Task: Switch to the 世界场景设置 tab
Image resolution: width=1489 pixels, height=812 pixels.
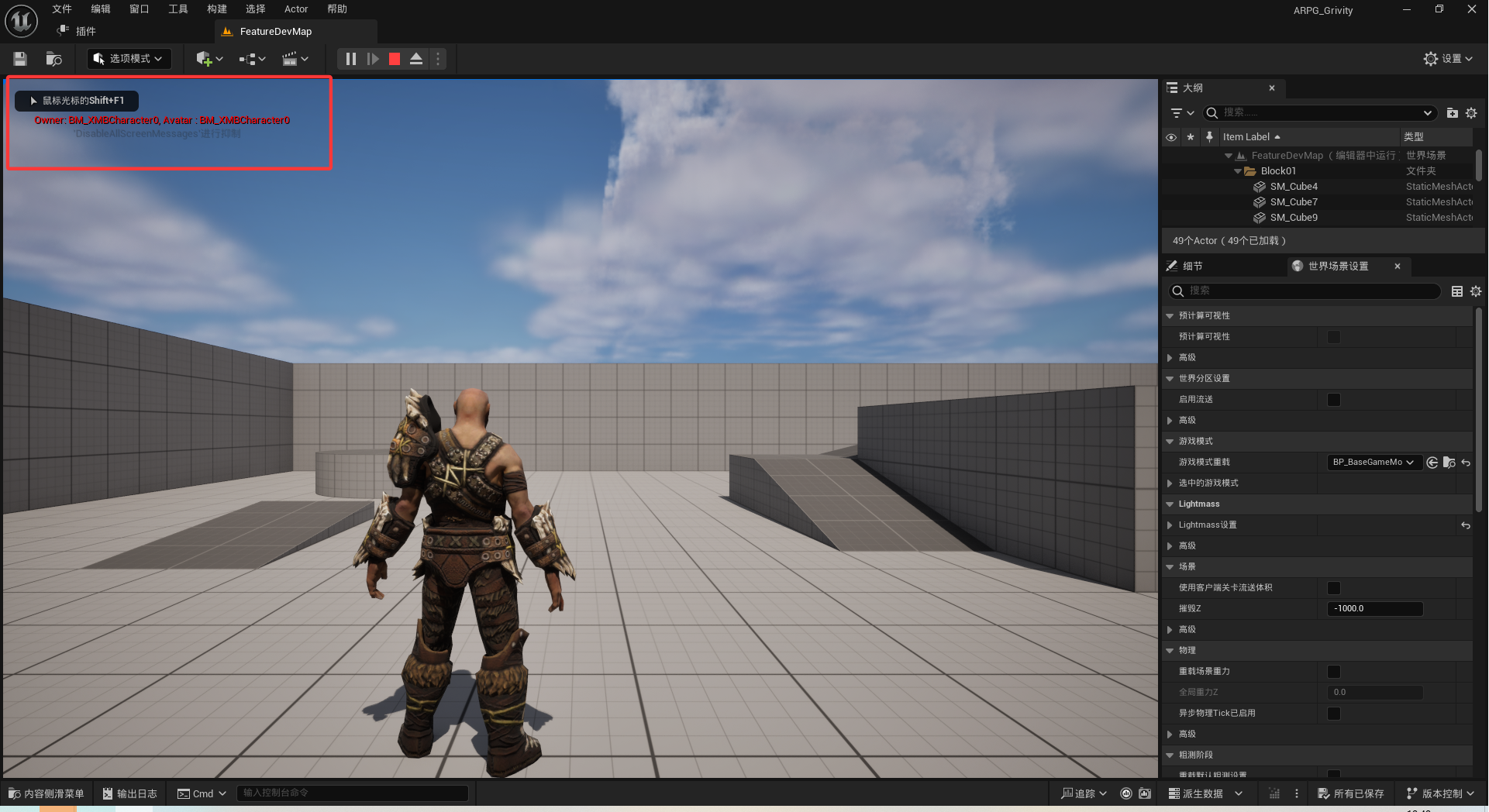Action: coord(1338,267)
